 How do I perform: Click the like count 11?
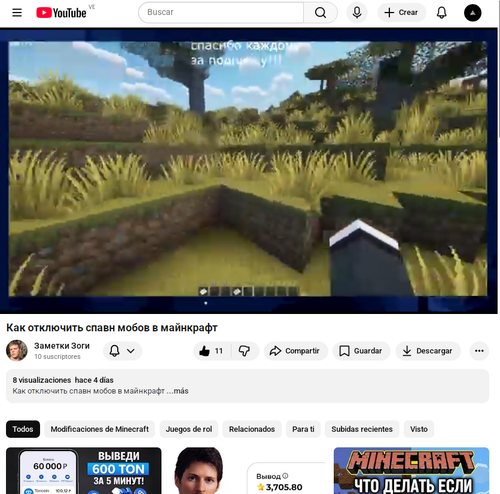coord(219,351)
